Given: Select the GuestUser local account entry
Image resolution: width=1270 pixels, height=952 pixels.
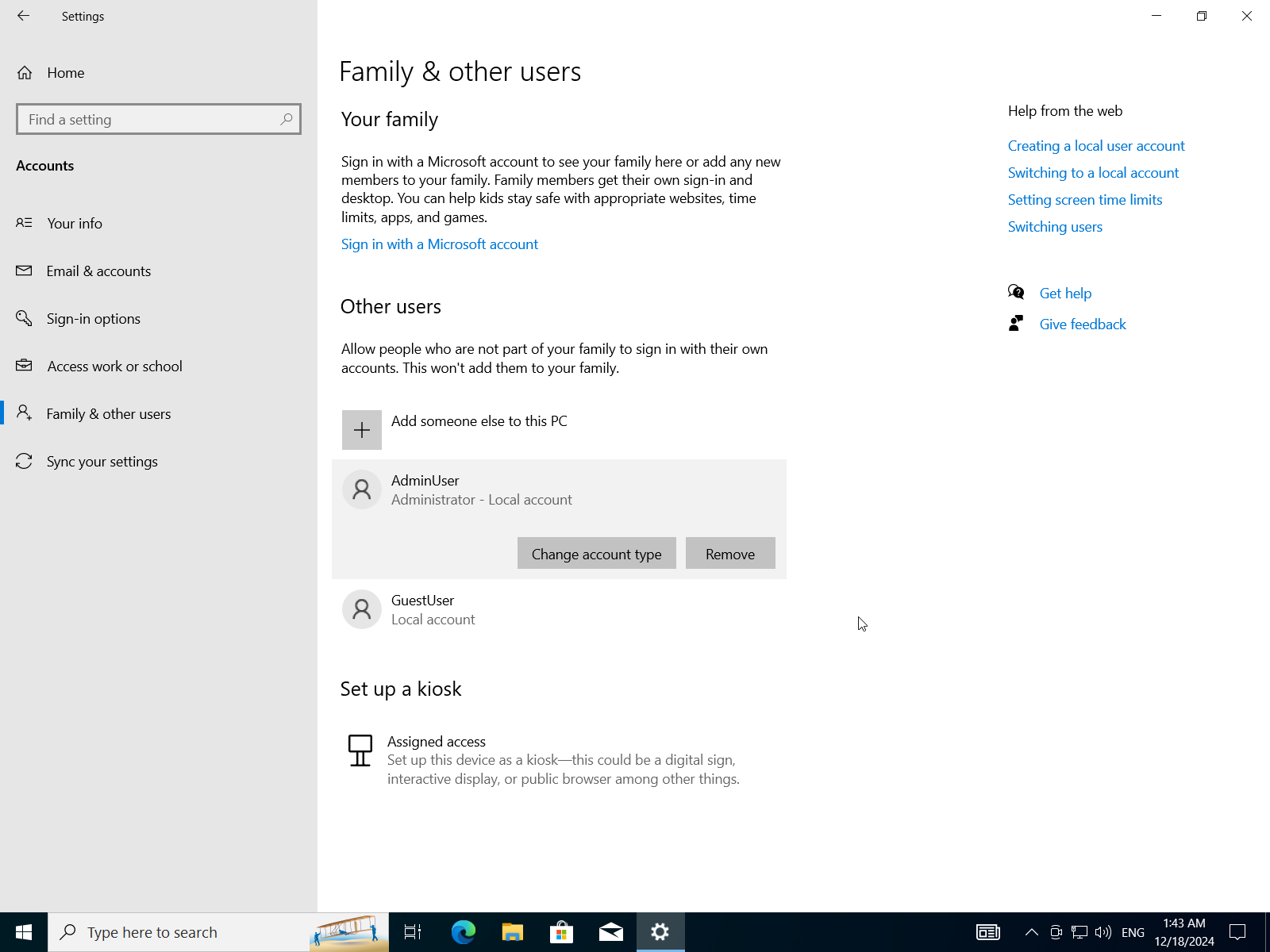Looking at the screenshot, I should point(559,609).
